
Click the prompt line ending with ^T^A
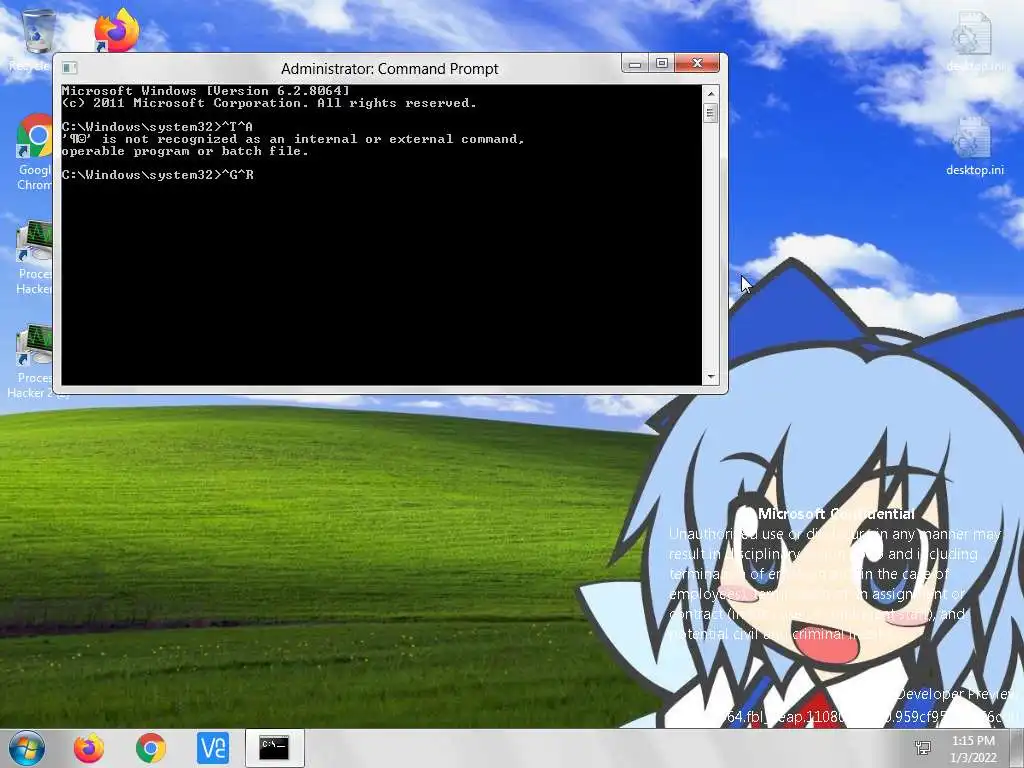[157, 127]
